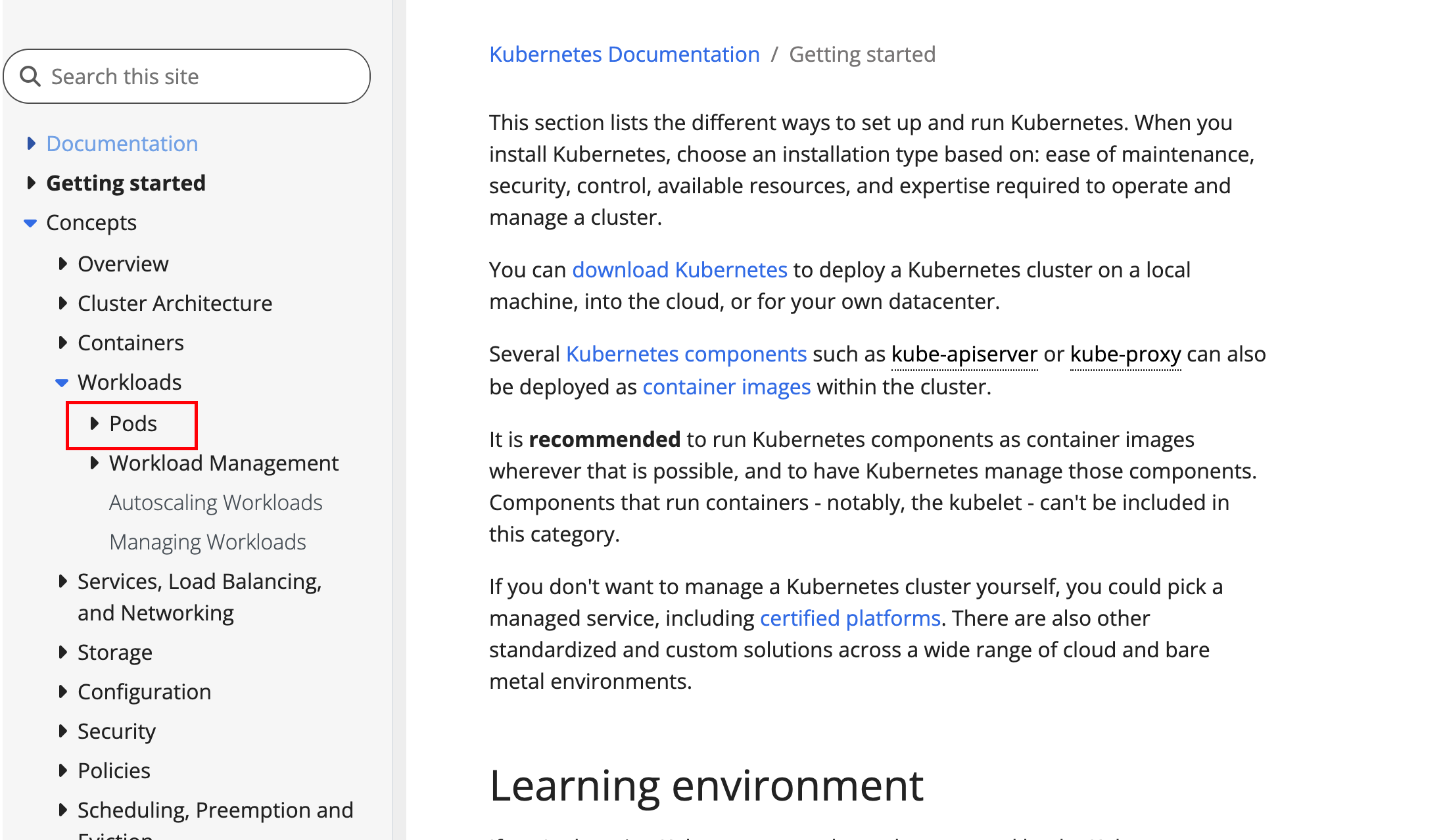Click the kube-apiserver glossary term
Image resolution: width=1445 pixels, height=840 pixels.
pos(964,354)
